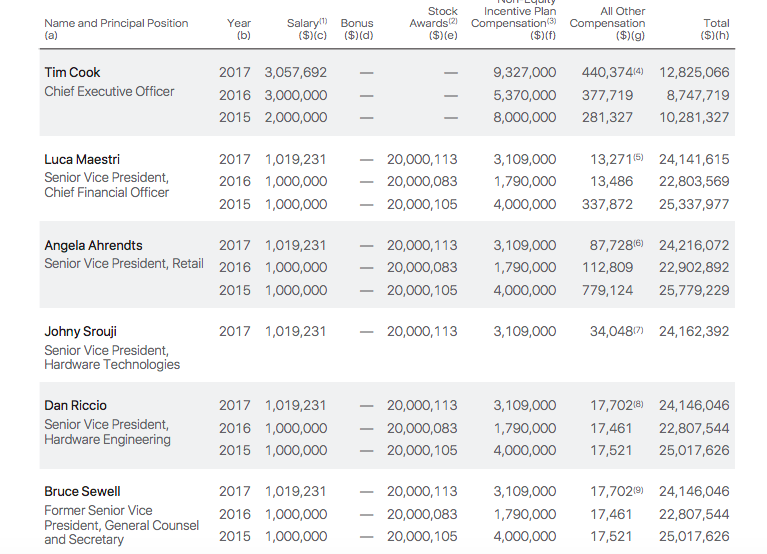Select Luca Maestri's 2015 other compensation 337,872

607,204
